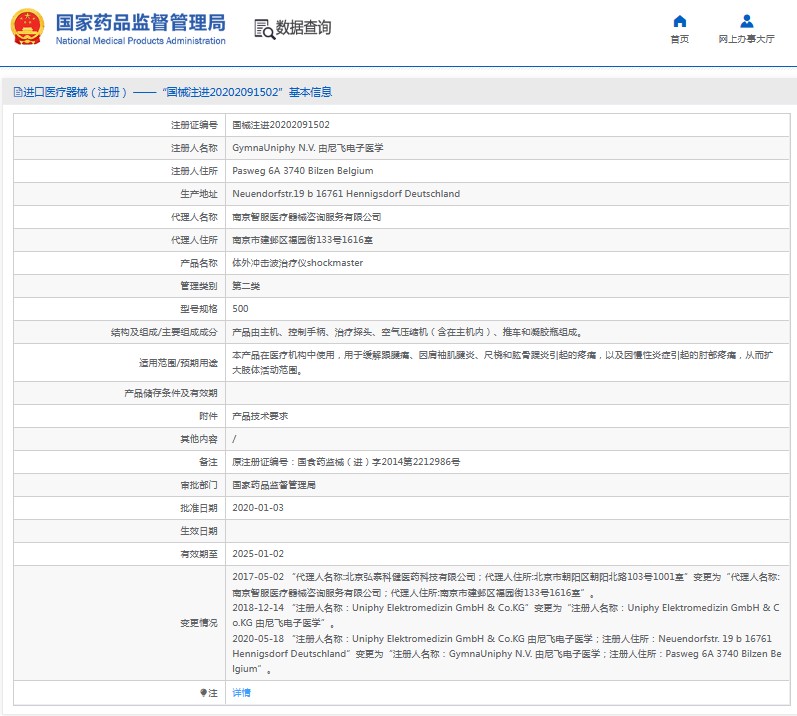The image size is (797, 716).
Task: Click the document icon before 进口医疗器械
Action: [x=18, y=92]
